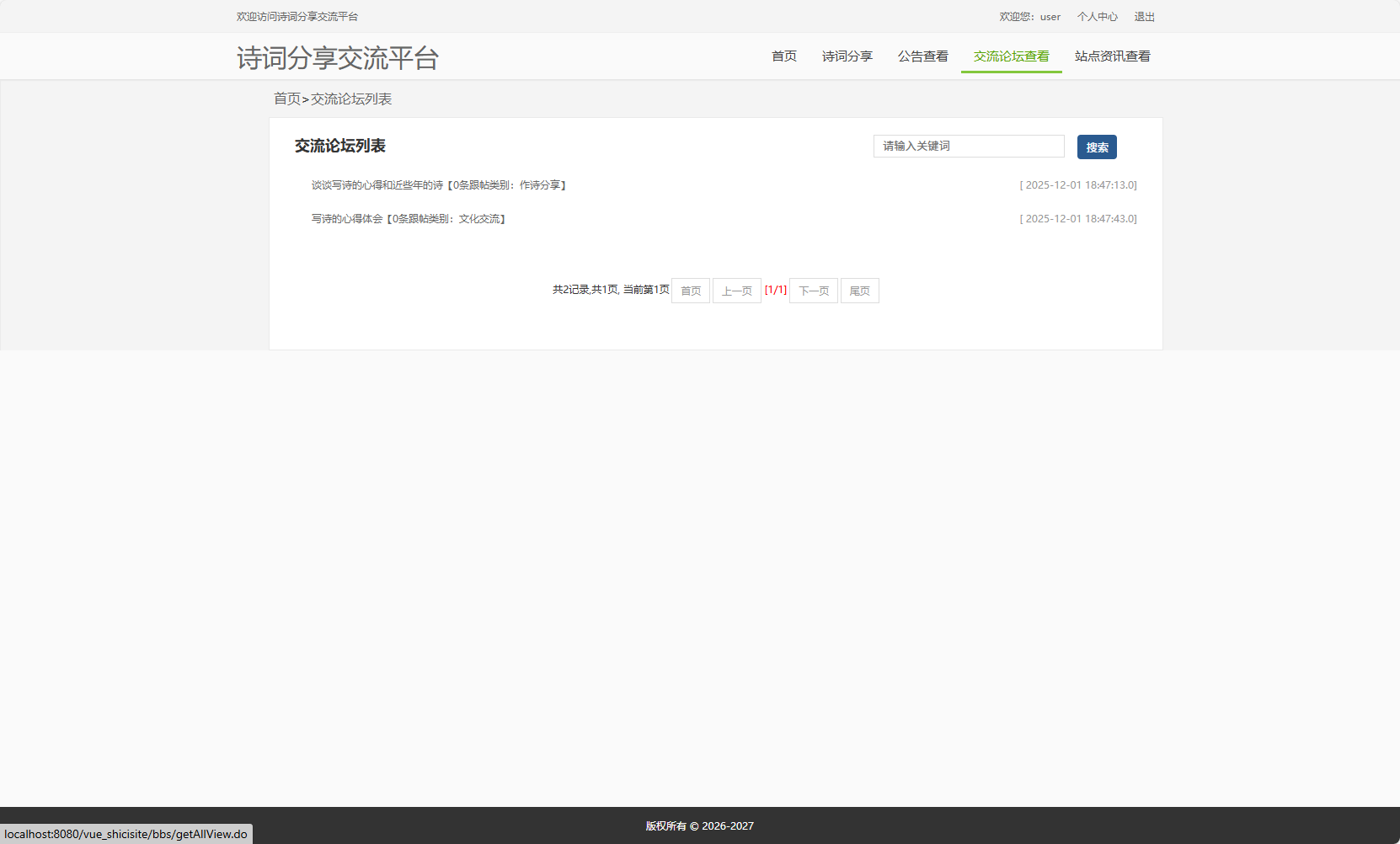Viewport: 1400px width, 844px height.
Task: Go to the last page via 尾页
Action: tap(859, 290)
